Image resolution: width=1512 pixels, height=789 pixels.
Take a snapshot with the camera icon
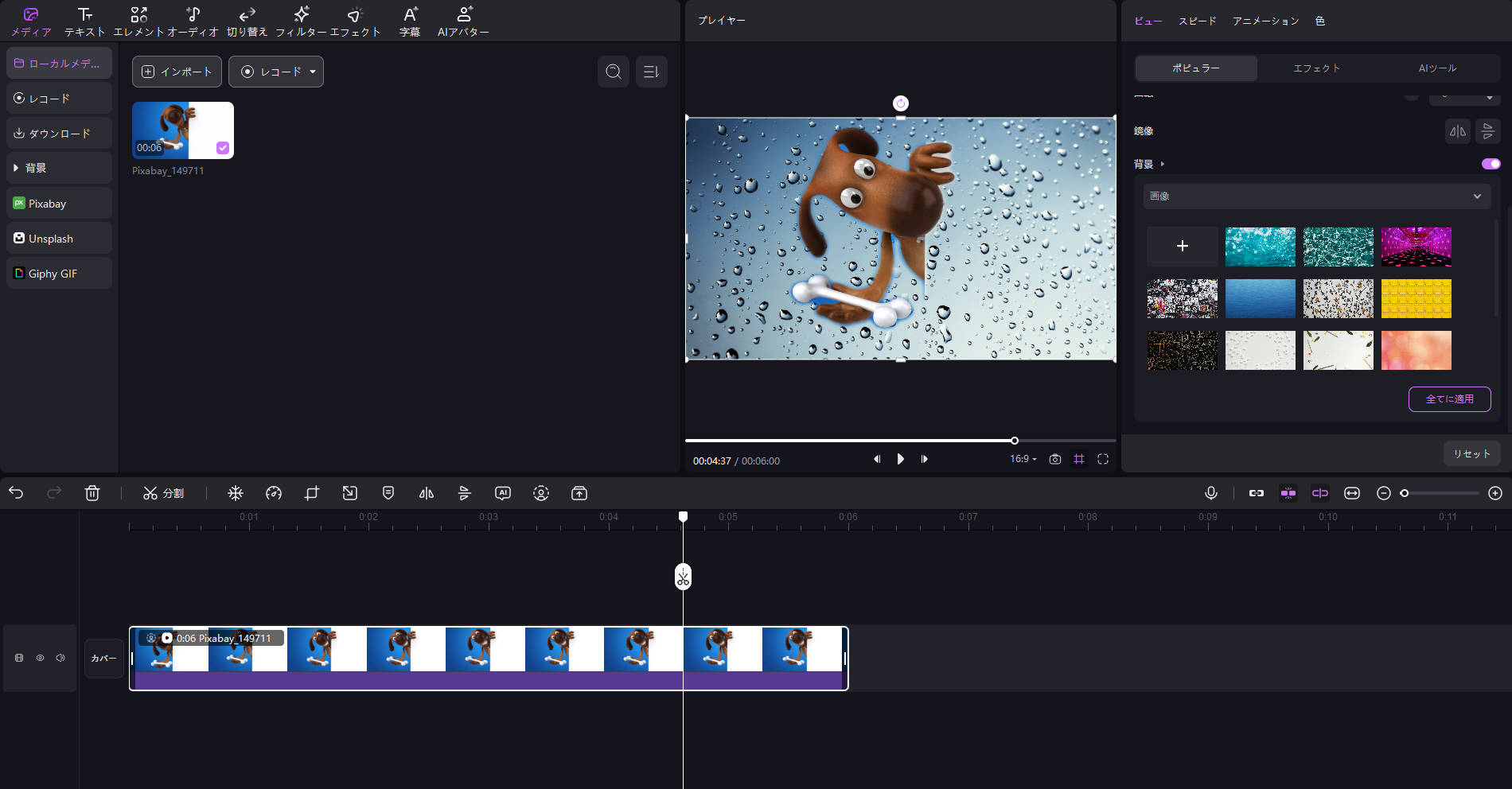point(1055,459)
